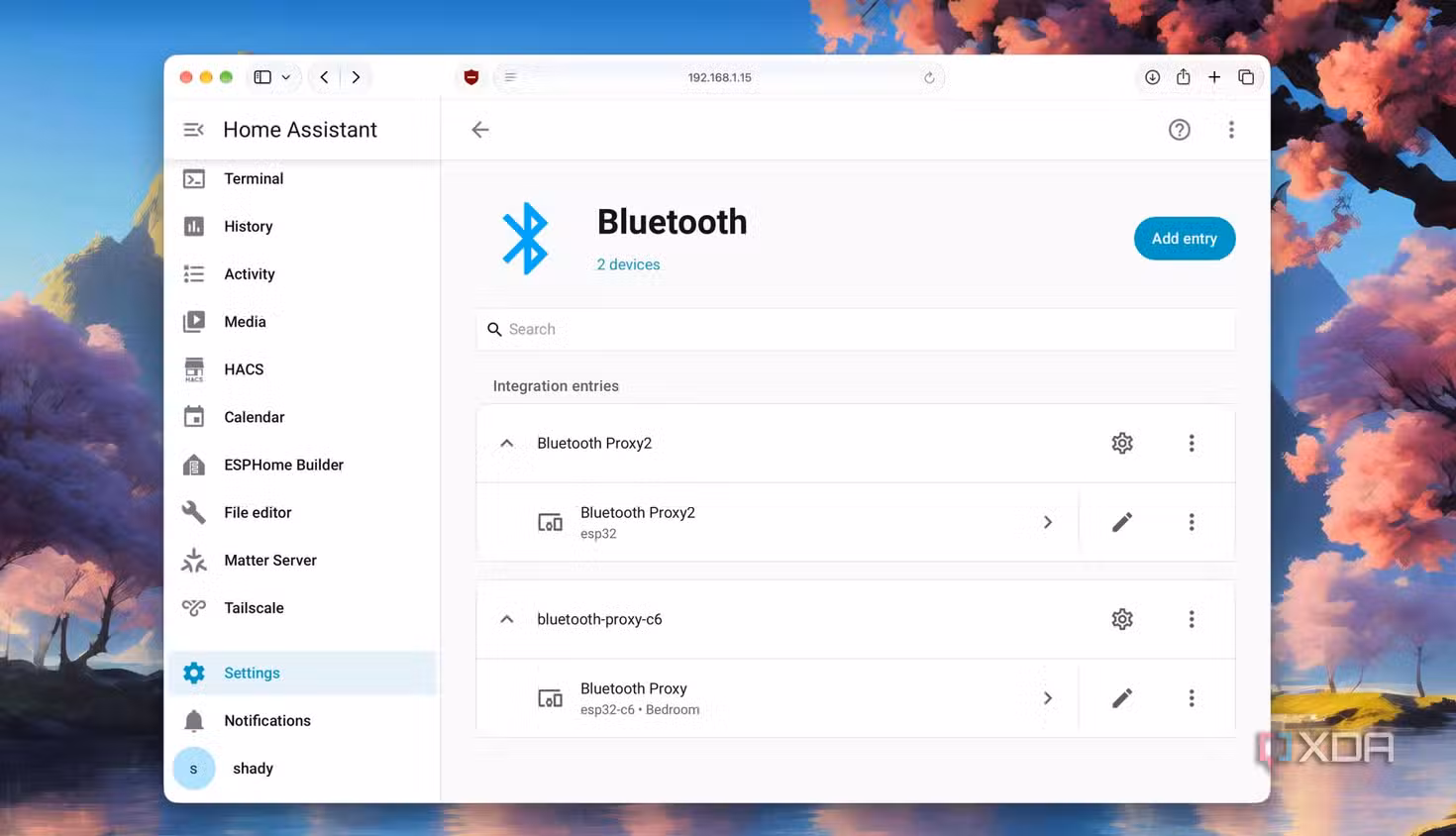
Task: Open settings gear for bluetooth-proxy-c6
Action: [1122, 619]
